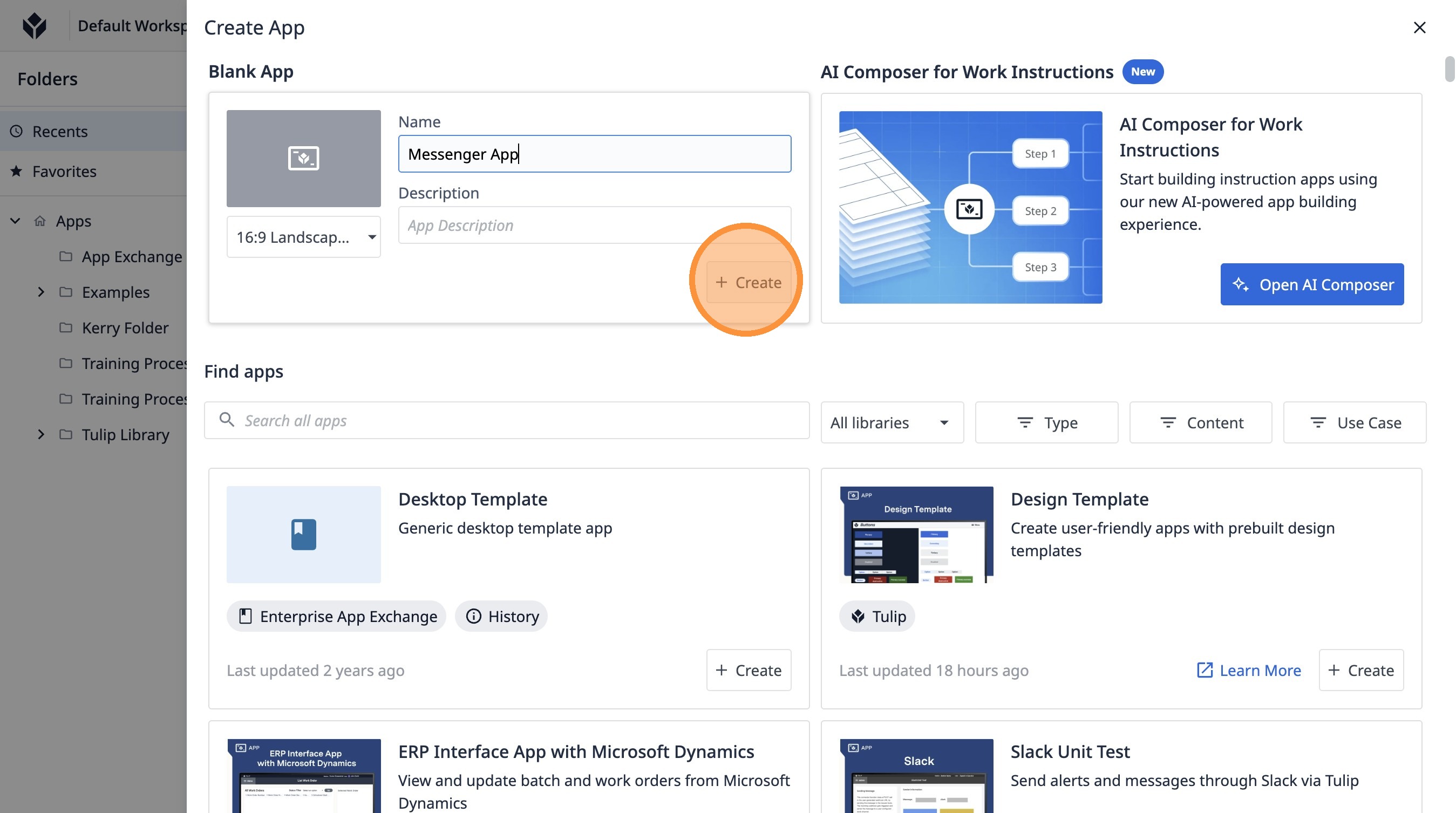Expand the Tulip Library folder
Screen dimensions: 1456x813
coord(40,434)
